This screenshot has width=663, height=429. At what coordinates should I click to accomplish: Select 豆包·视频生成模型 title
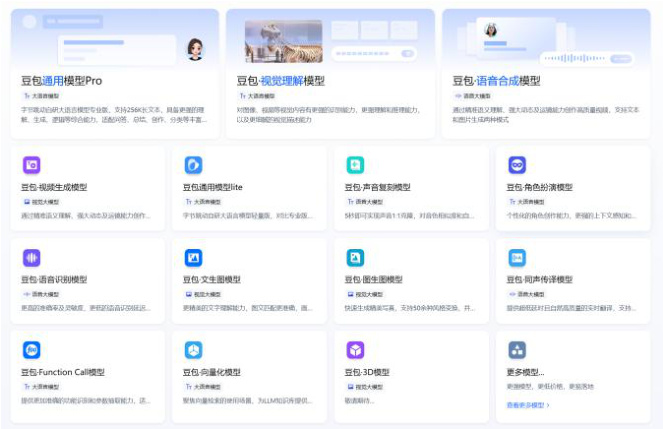coord(54,187)
